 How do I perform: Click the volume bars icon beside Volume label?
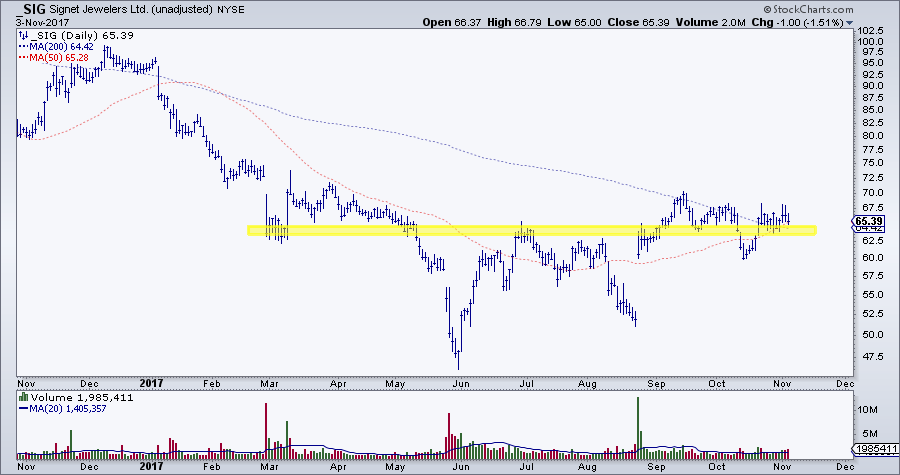point(23,398)
